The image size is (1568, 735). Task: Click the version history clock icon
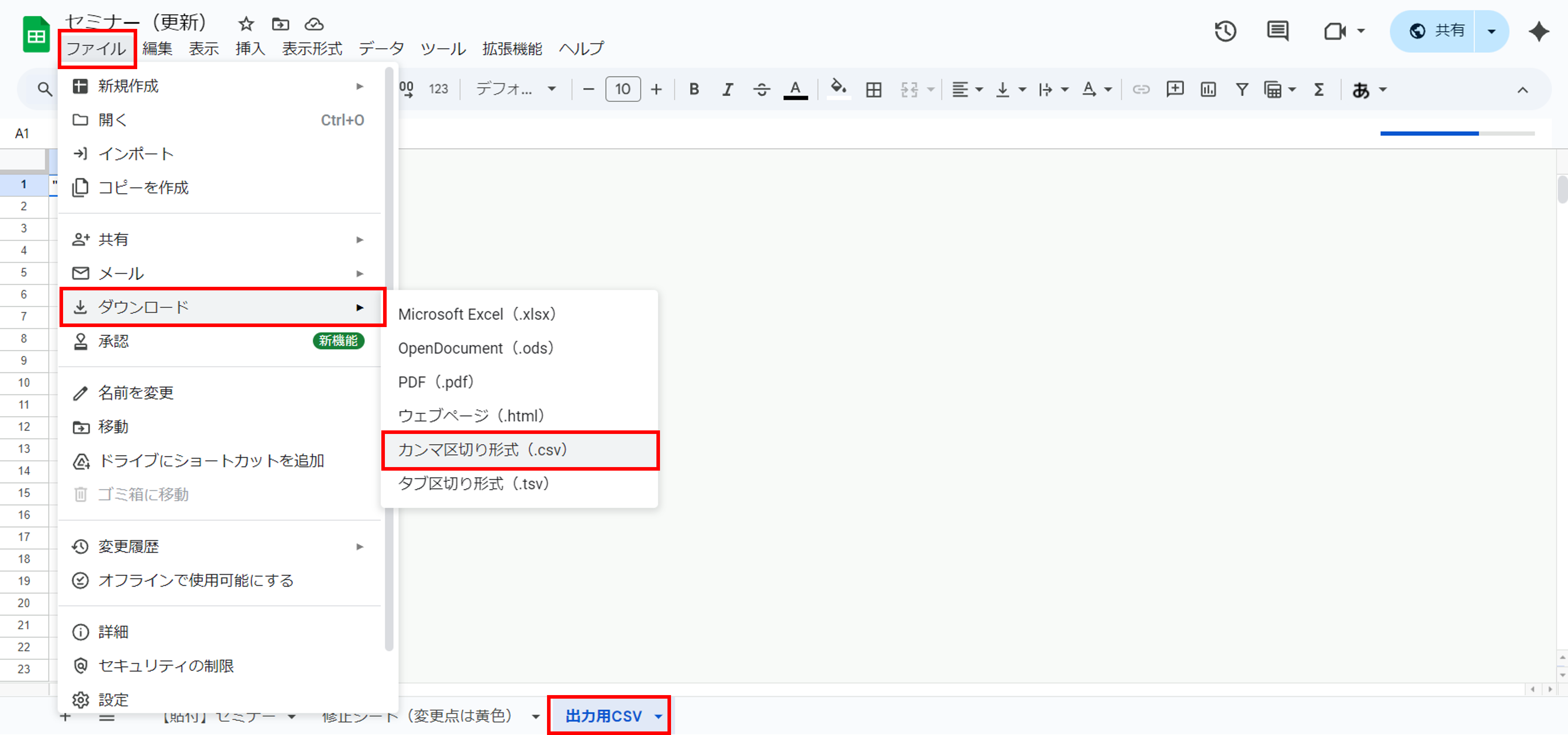[x=1225, y=31]
